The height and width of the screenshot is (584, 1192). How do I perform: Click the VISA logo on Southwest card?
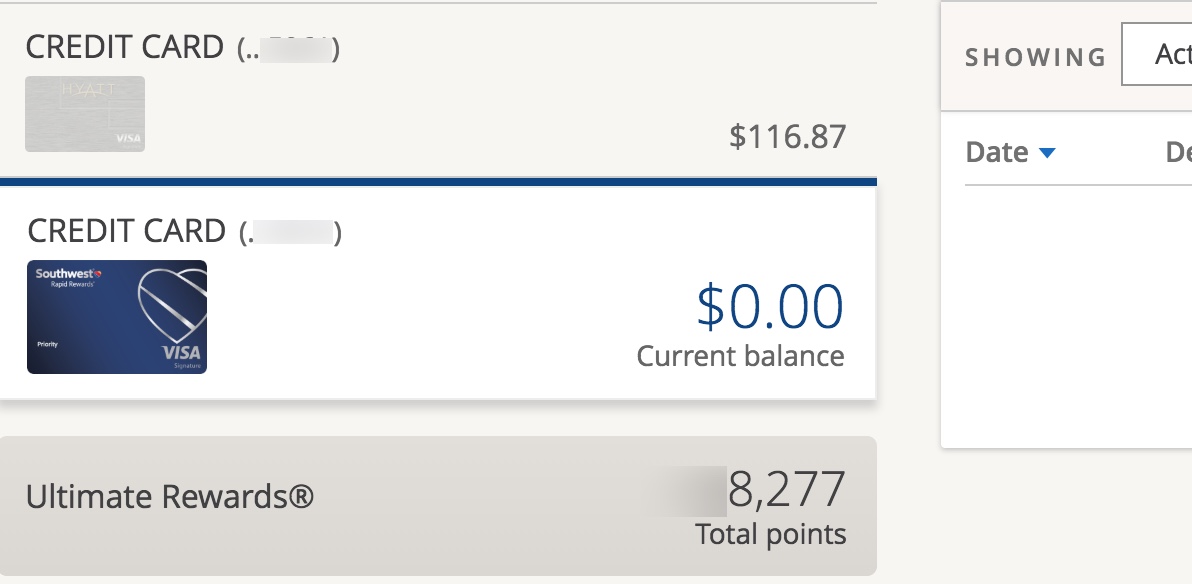coord(181,353)
